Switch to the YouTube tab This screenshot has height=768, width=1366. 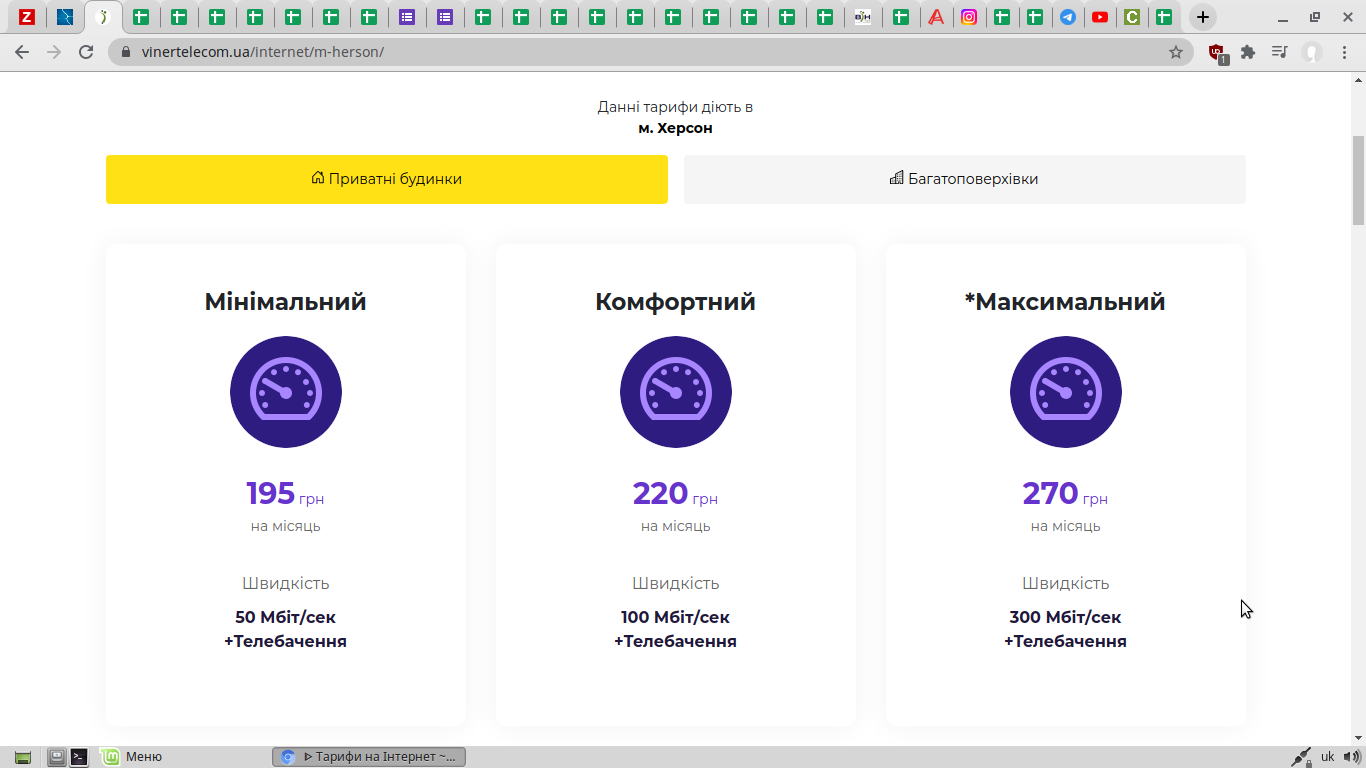[1100, 17]
